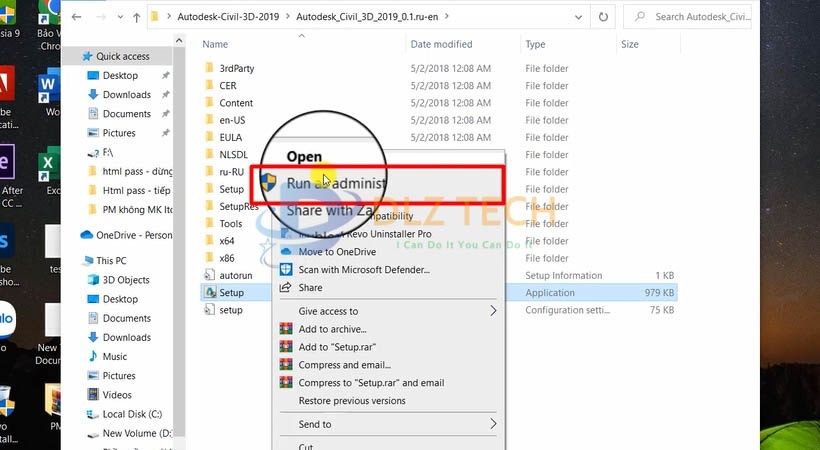Choose Move to OneDrive
820x450 pixels.
(337, 252)
